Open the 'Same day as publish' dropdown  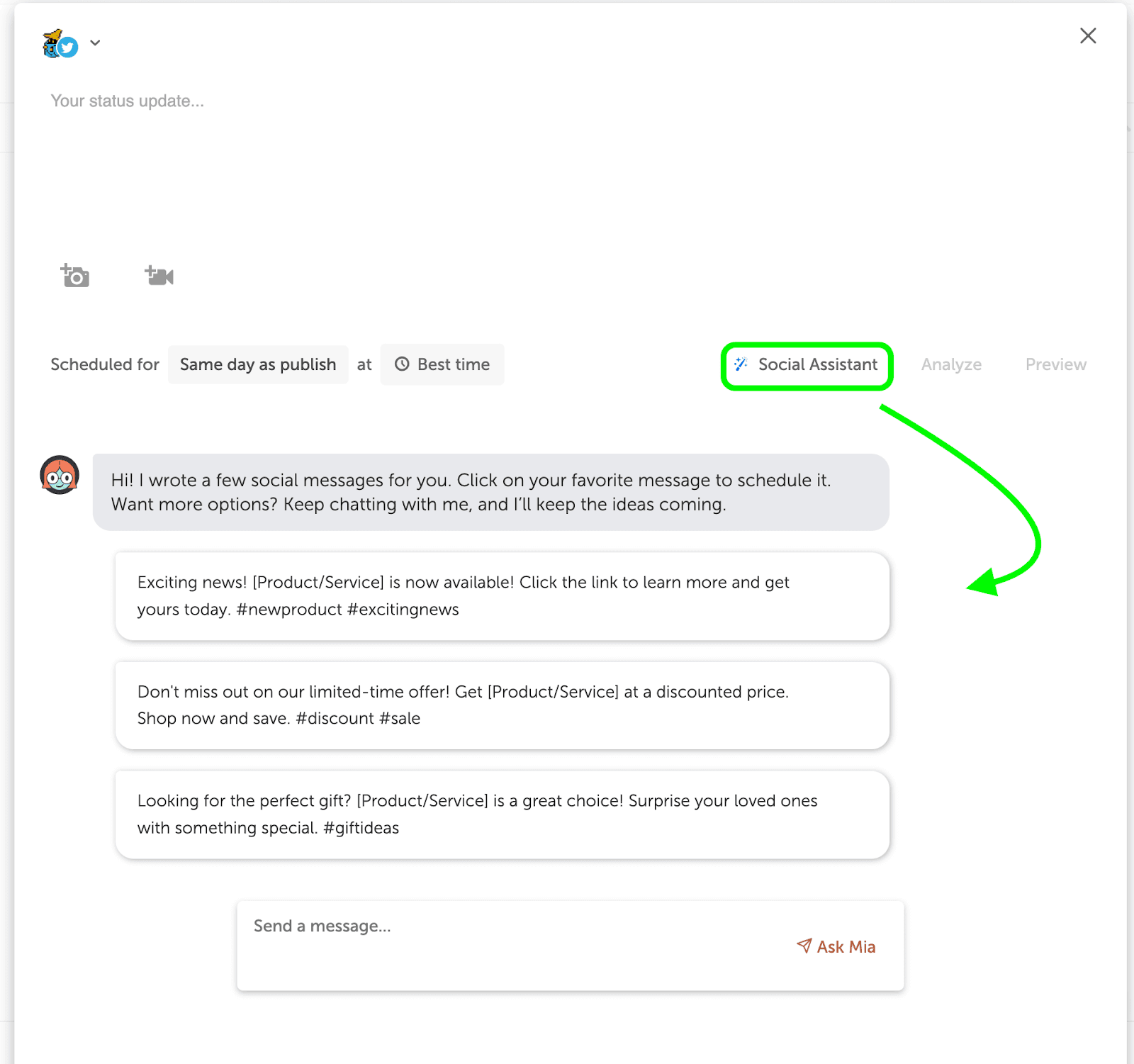(258, 364)
